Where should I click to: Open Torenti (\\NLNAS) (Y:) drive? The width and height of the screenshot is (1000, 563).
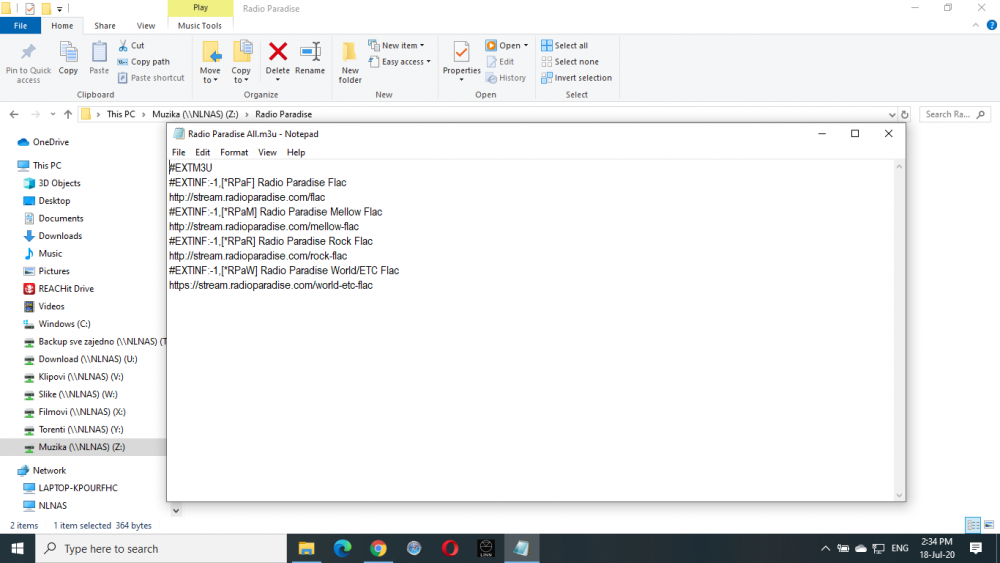[73, 430]
